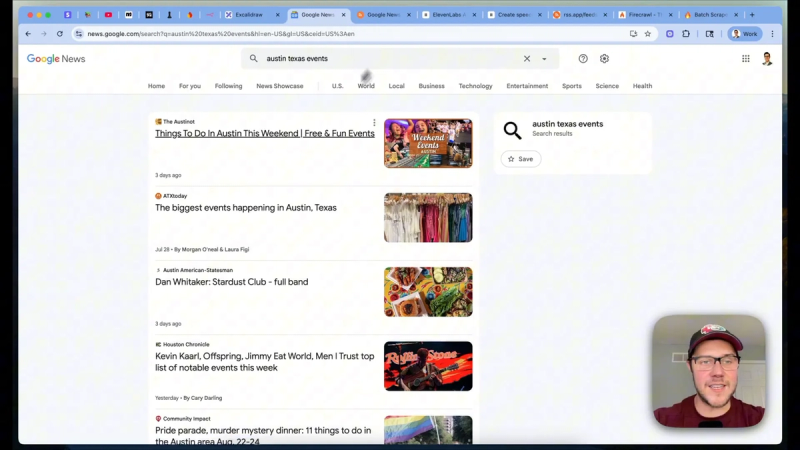Open the first pinned purple tab

(x=67, y=15)
